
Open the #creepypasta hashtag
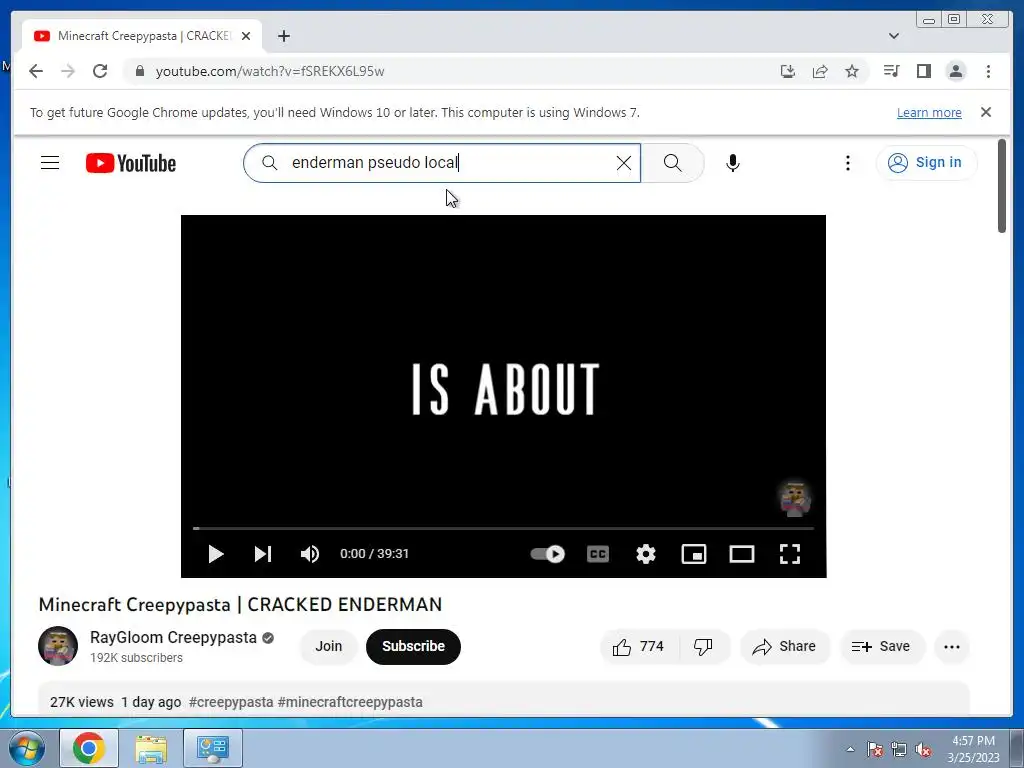[x=231, y=702]
